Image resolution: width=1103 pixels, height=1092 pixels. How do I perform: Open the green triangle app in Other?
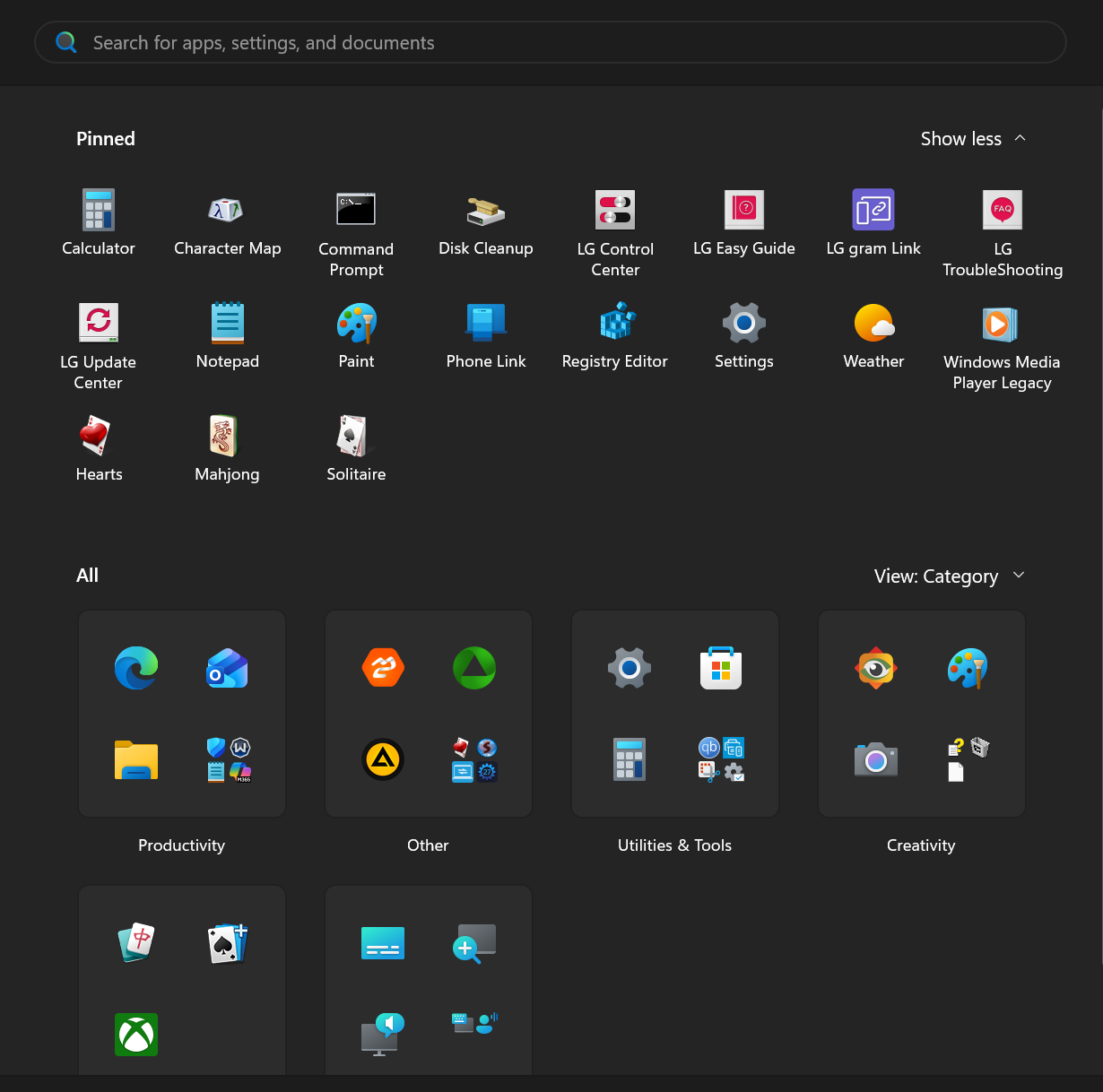[x=474, y=668]
